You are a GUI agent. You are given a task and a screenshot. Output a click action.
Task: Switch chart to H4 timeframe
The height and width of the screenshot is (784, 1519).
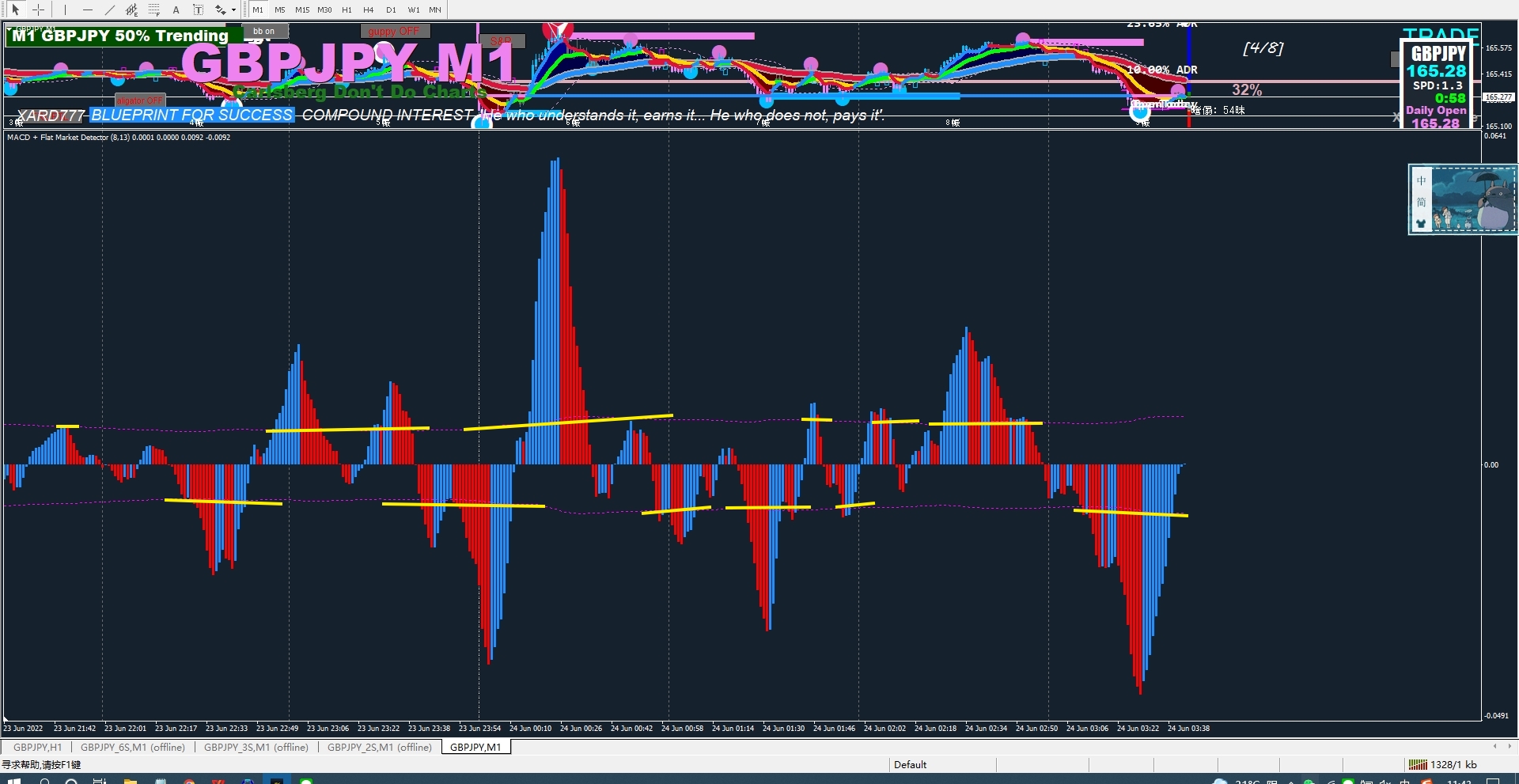point(369,9)
